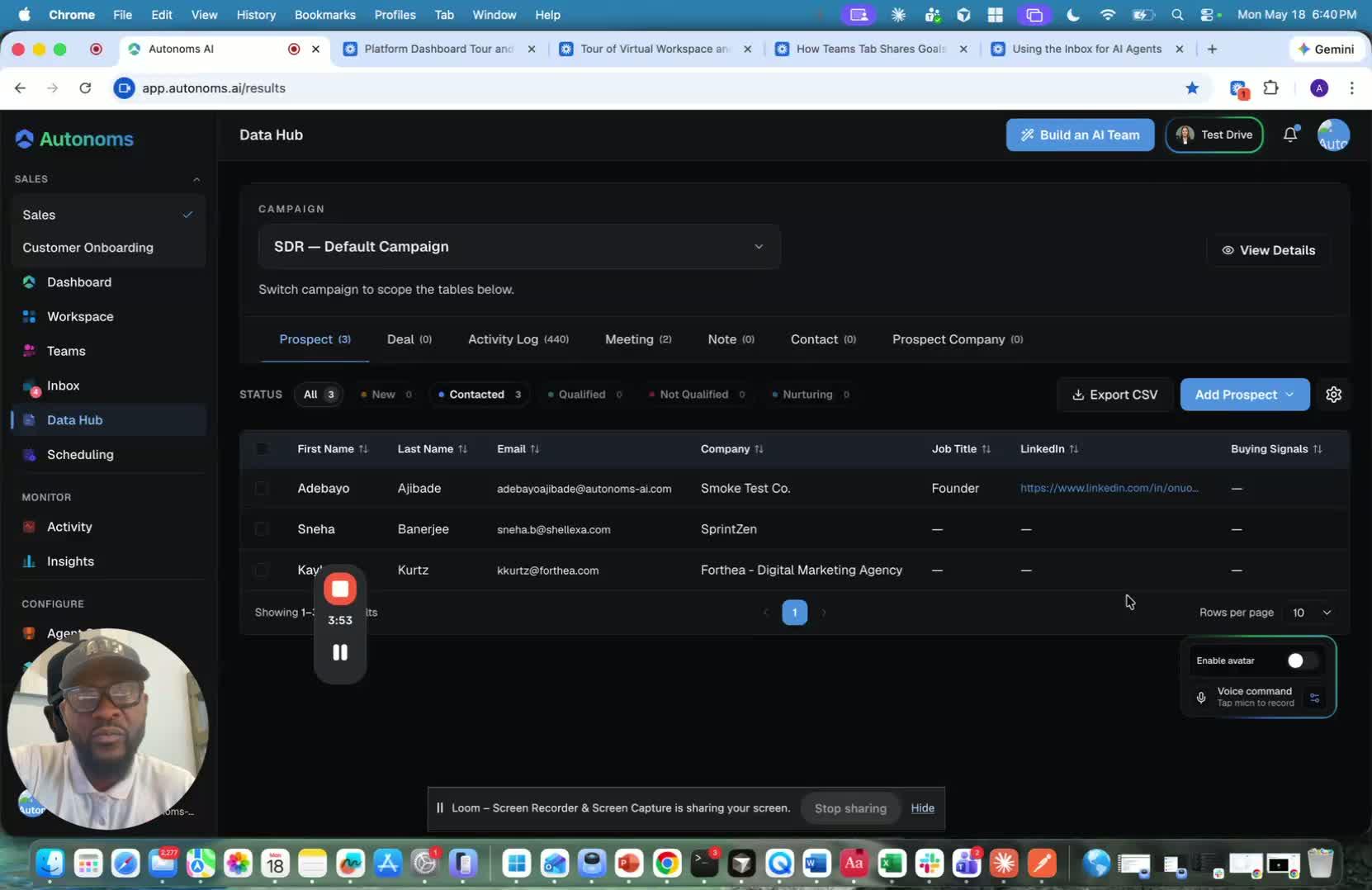1372x890 pixels.
Task: Switch to the Deal tab
Action: coord(409,339)
